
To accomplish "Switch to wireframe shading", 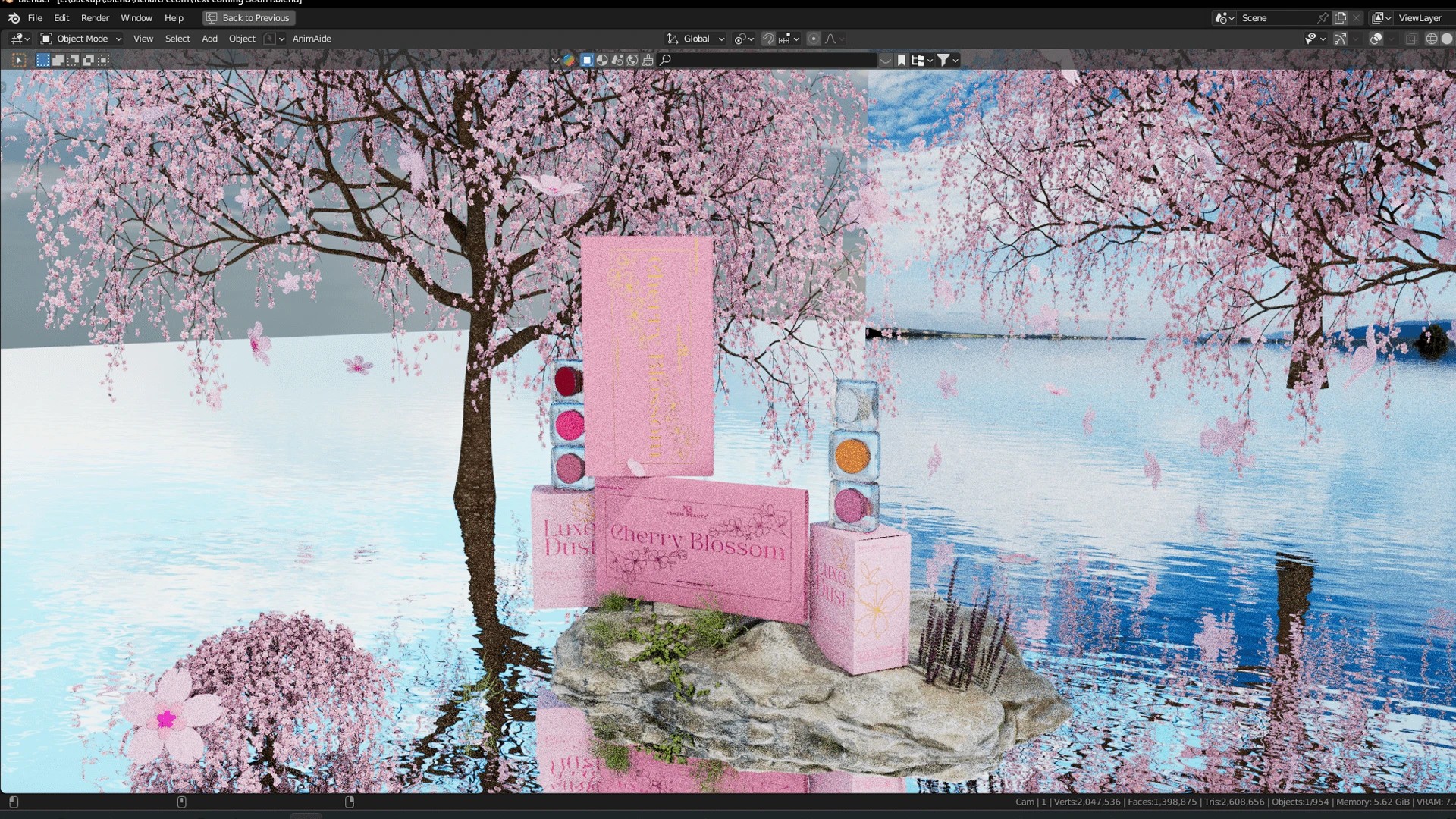I will [1431, 39].
